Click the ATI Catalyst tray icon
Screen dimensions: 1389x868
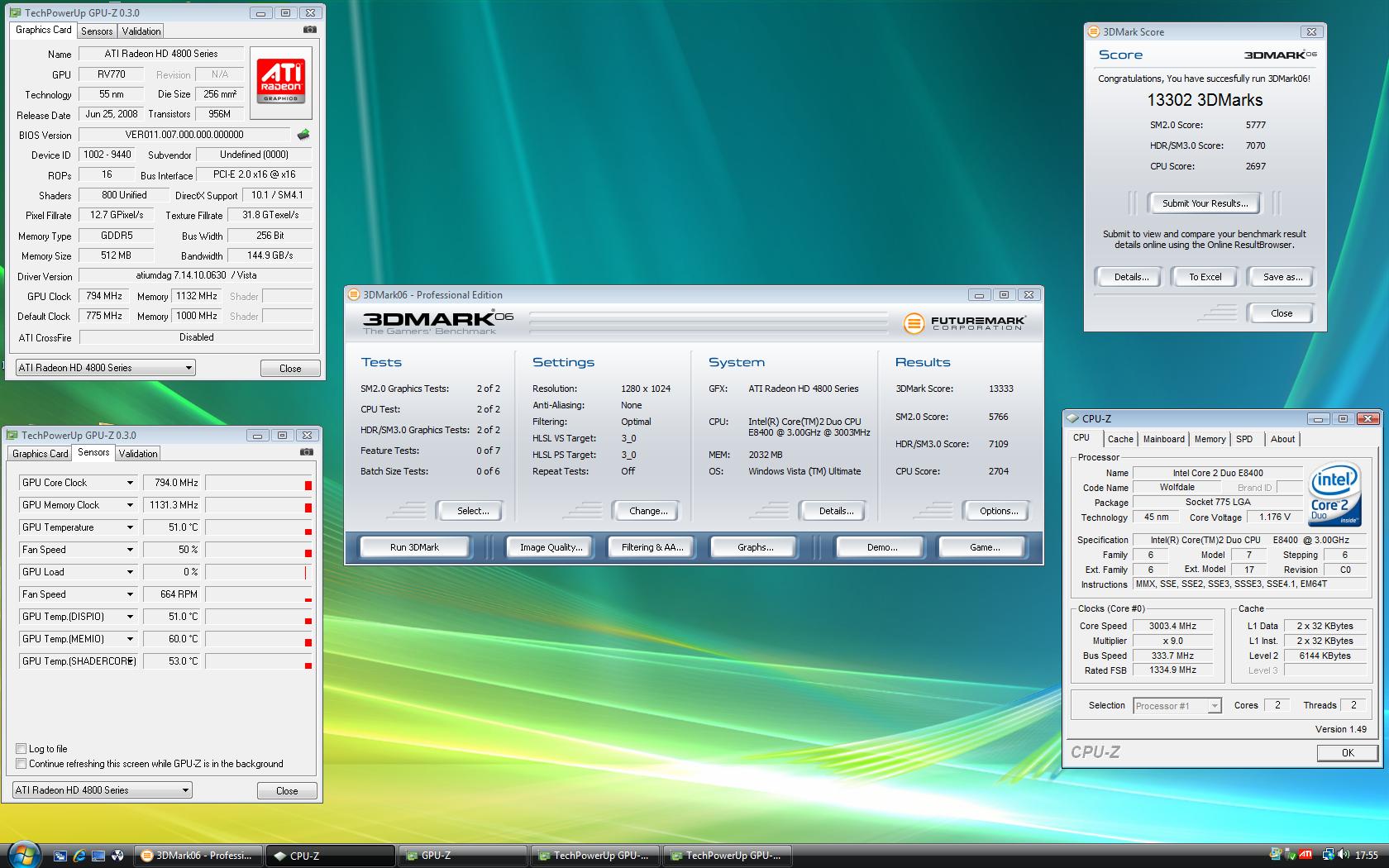(1305, 855)
